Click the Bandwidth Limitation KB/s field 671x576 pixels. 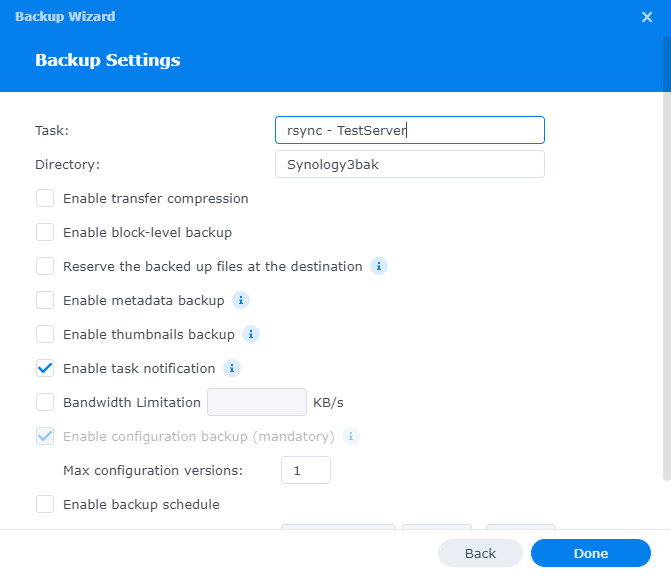click(256, 402)
